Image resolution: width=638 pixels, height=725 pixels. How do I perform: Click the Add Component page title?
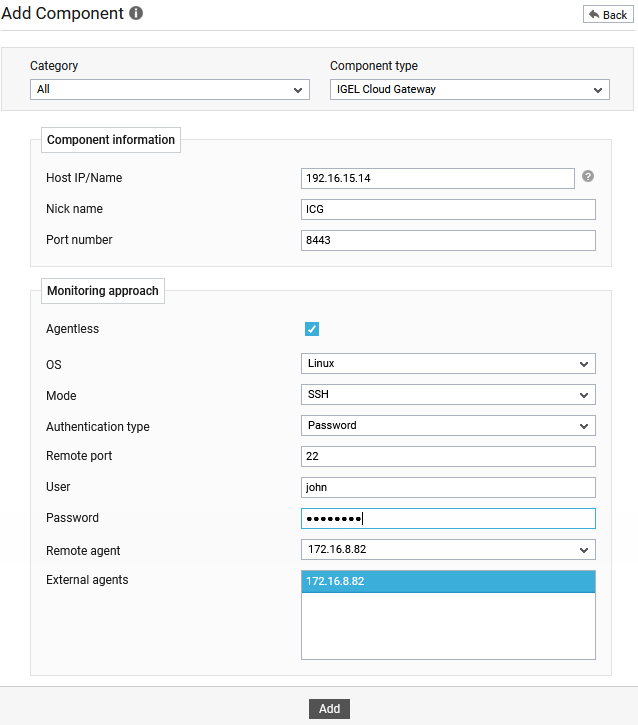point(62,13)
